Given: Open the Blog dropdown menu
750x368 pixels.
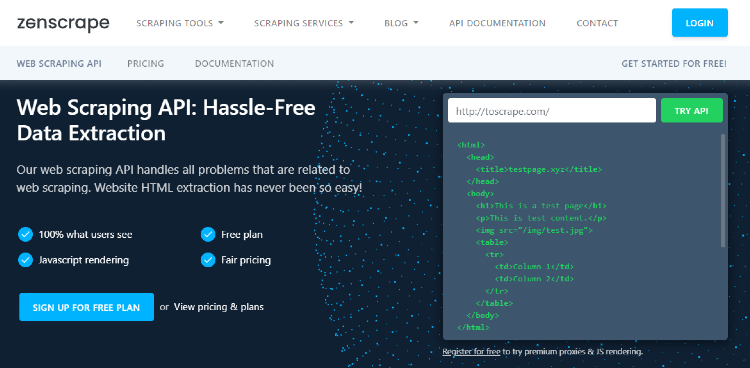Looking at the screenshot, I should pos(401,23).
